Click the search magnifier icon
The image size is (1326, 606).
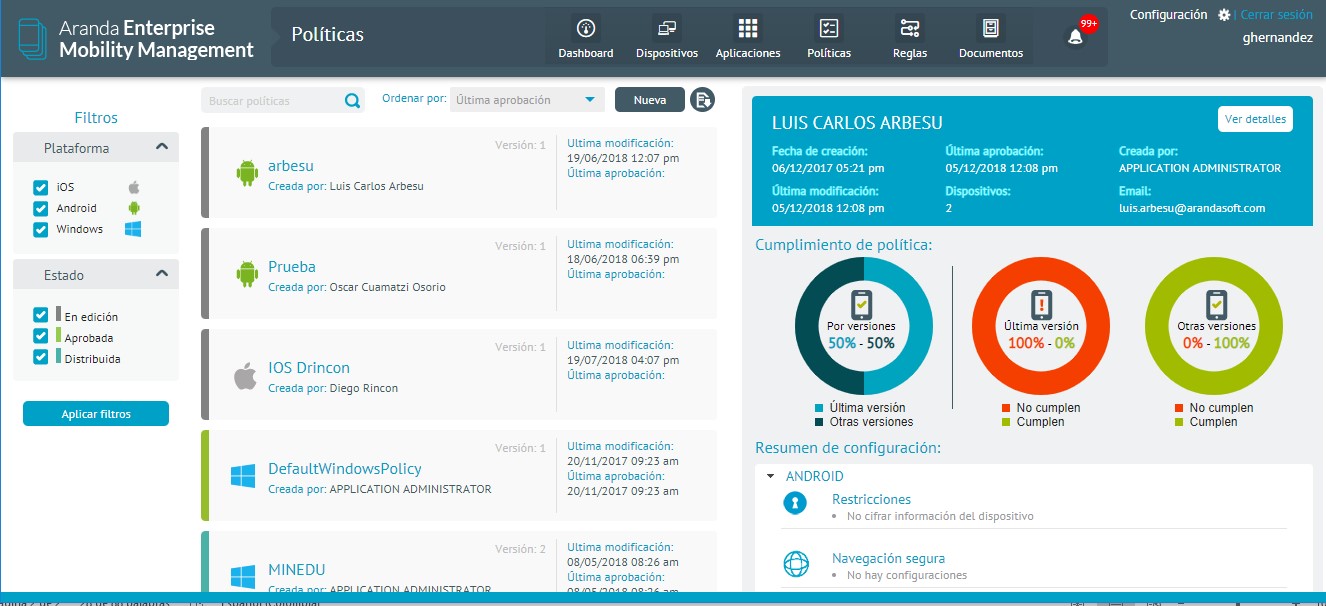[x=352, y=100]
